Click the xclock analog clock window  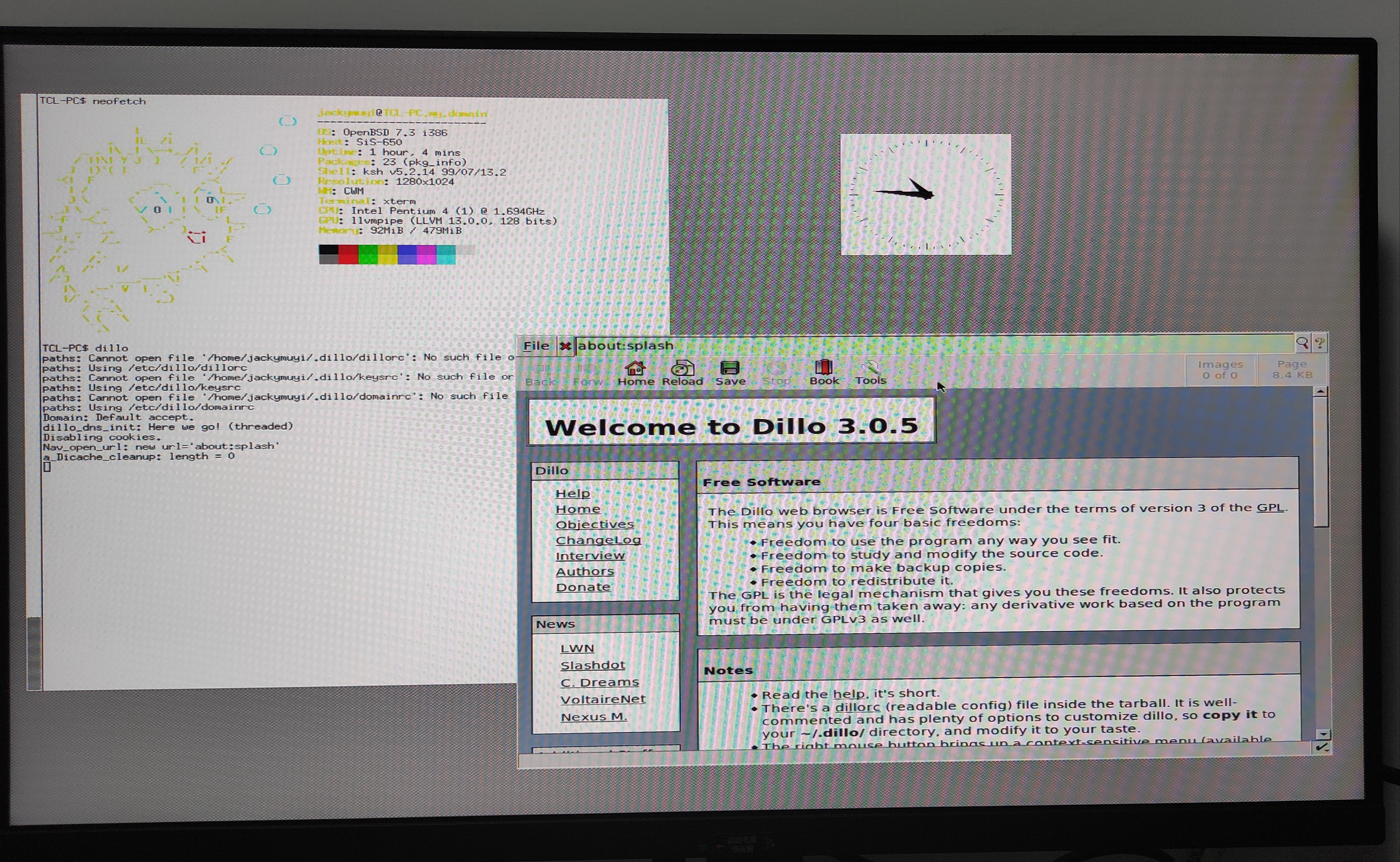coord(926,194)
